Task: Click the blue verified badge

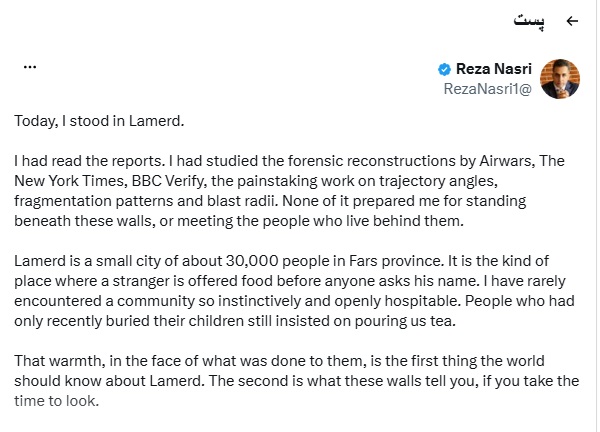Action: point(444,70)
